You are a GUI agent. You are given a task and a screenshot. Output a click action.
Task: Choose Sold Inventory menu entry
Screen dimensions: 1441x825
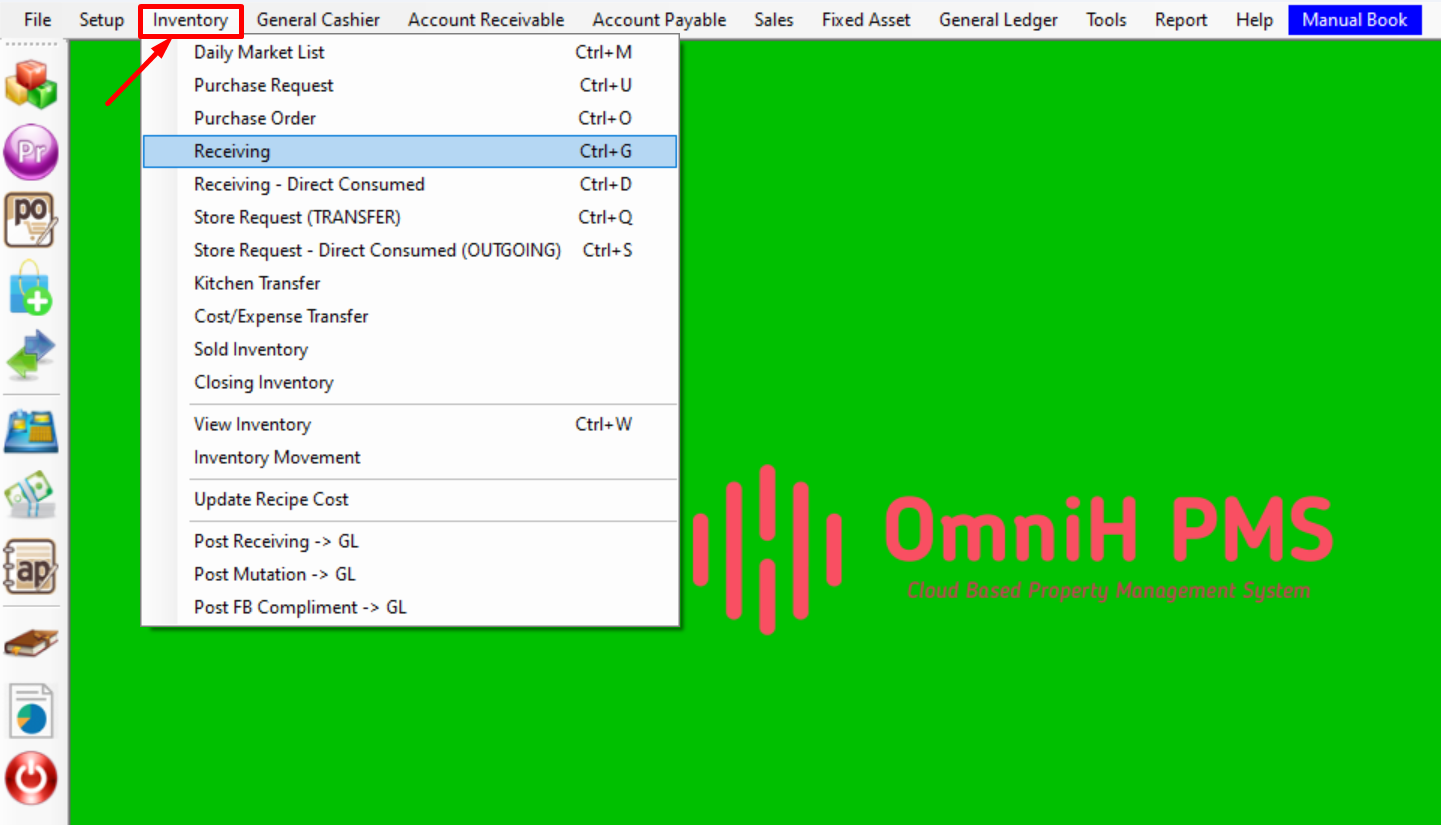tap(410, 349)
